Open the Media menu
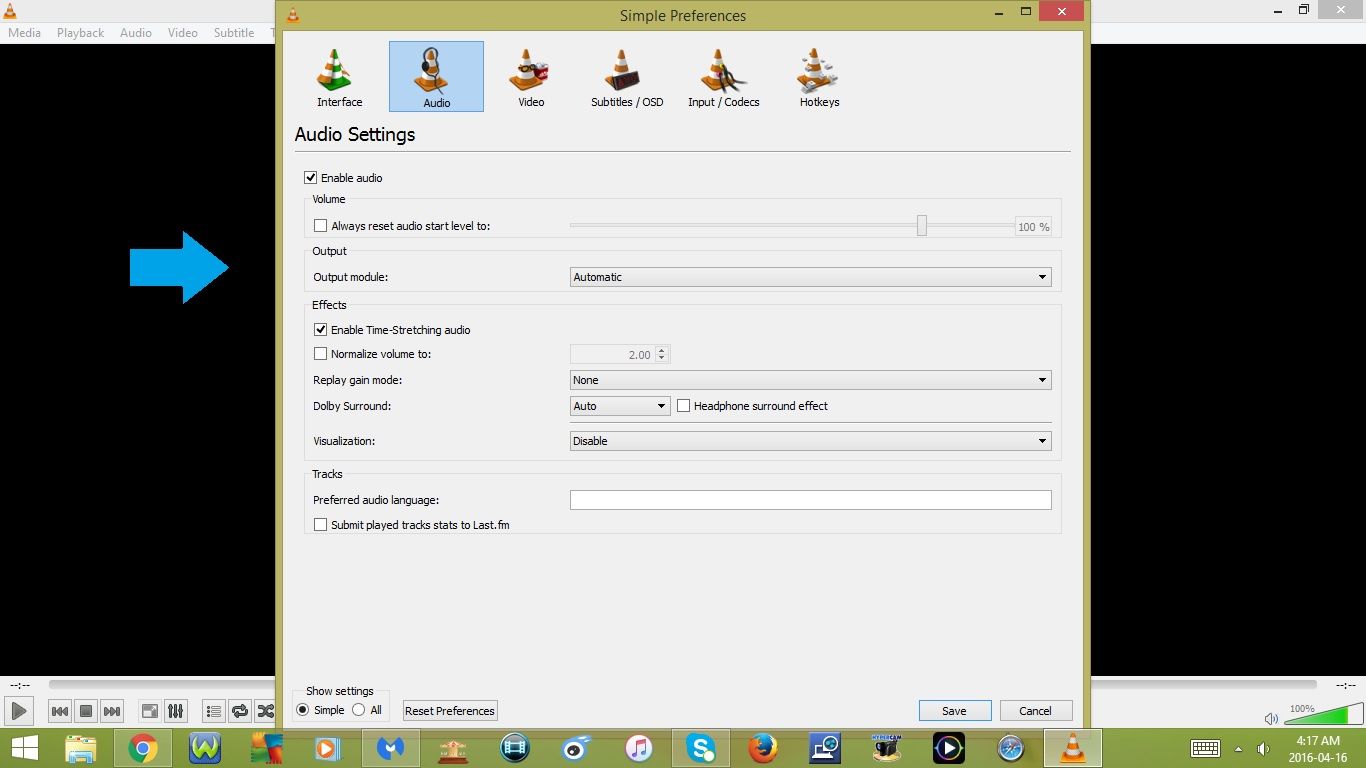The width and height of the screenshot is (1366, 768). (x=23, y=32)
